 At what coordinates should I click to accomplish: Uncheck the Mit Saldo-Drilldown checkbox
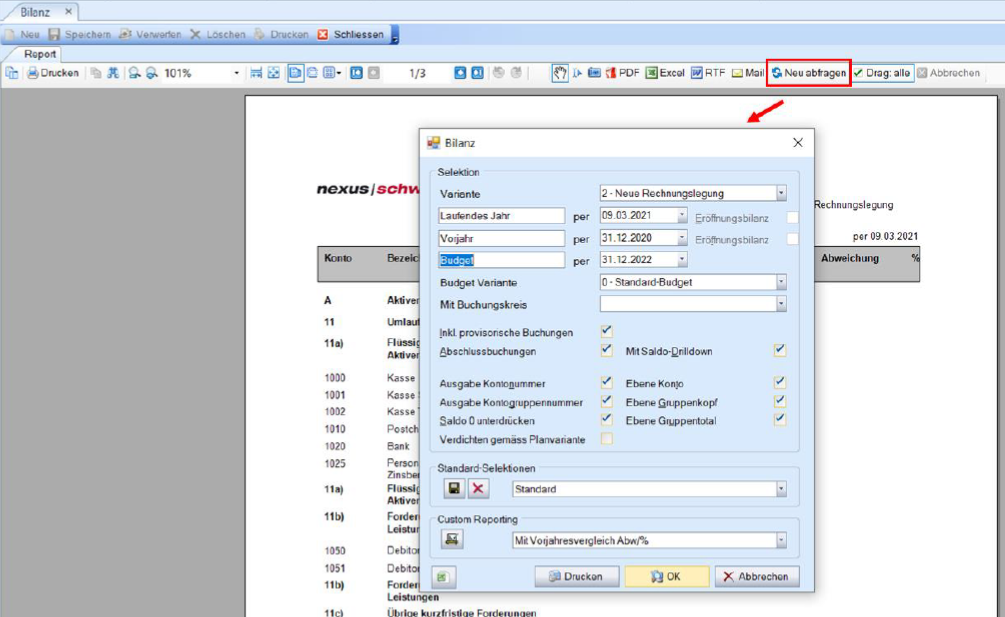tap(780, 351)
